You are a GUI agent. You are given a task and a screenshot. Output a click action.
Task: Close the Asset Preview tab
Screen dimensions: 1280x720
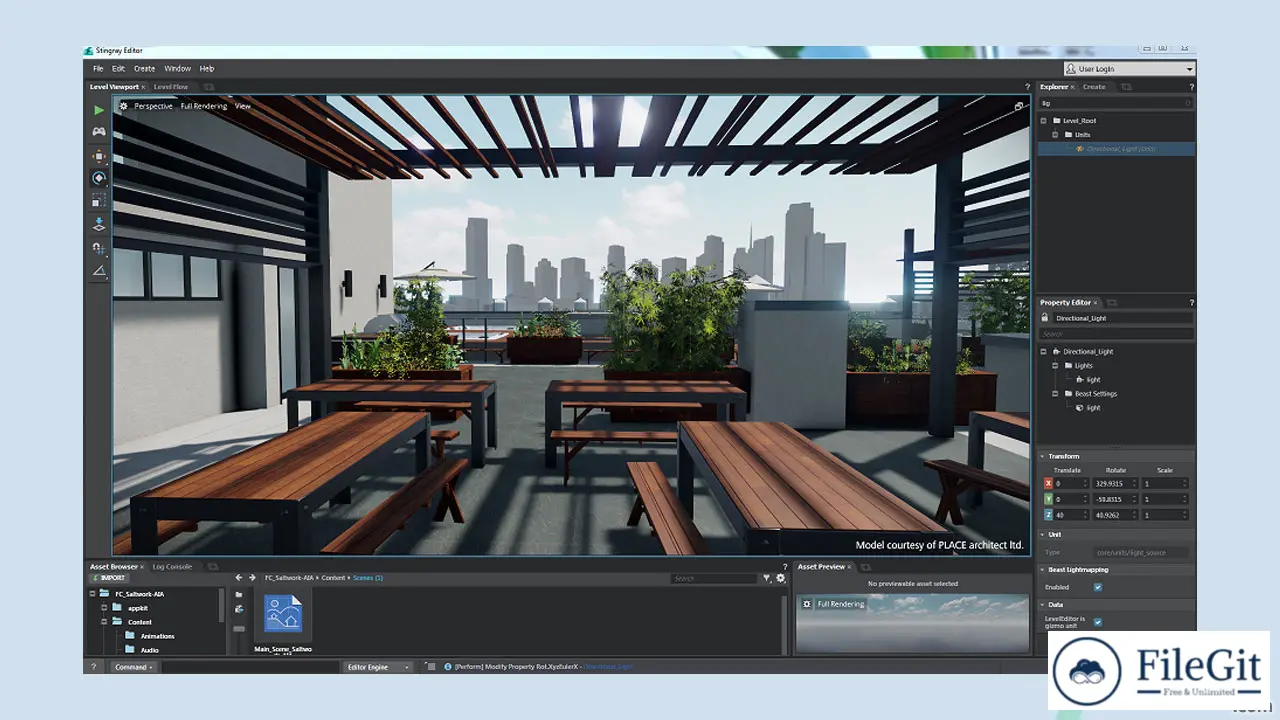(x=850, y=566)
